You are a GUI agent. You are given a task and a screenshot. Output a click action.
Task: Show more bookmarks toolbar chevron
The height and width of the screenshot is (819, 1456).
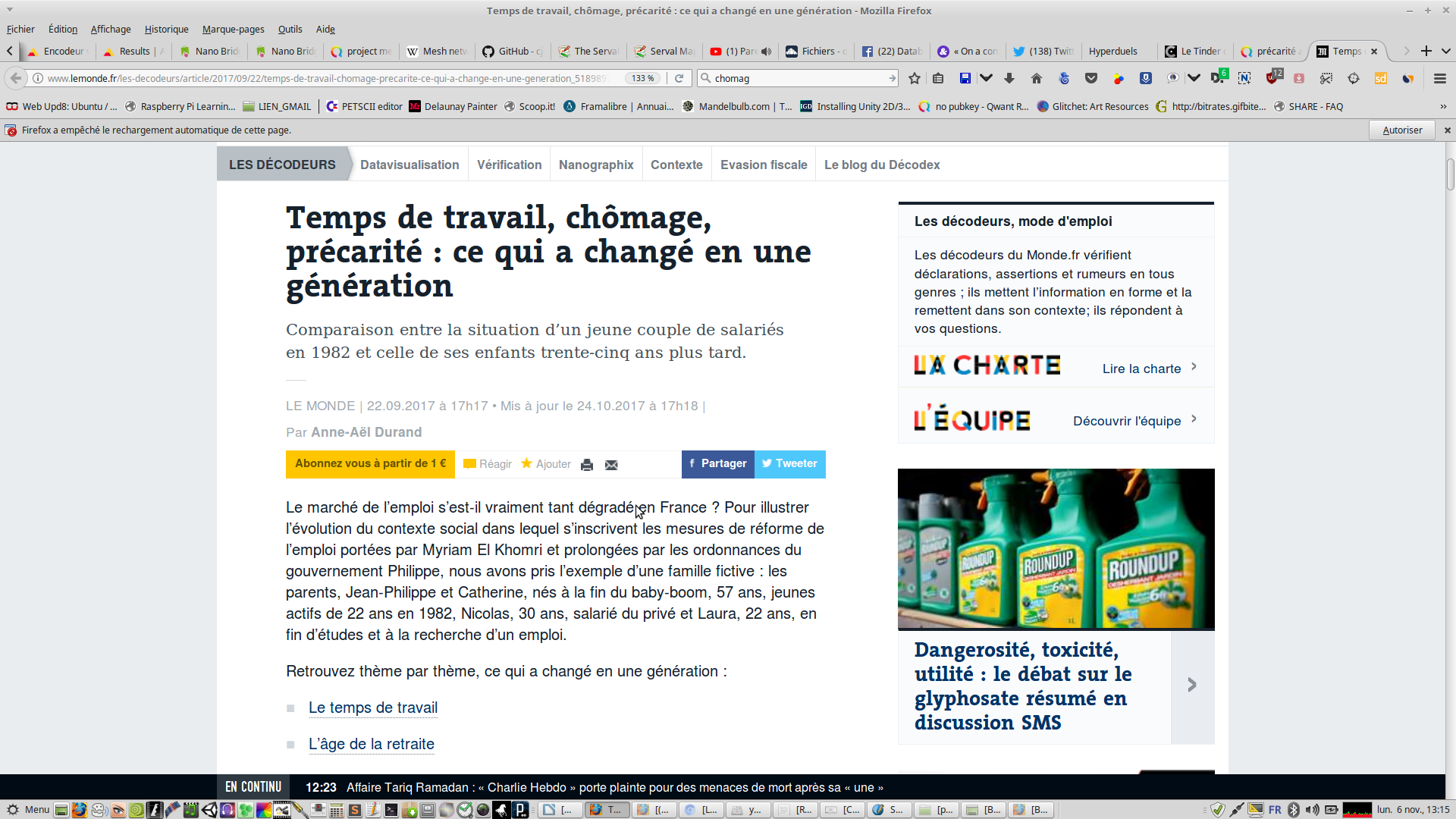[x=1443, y=106]
